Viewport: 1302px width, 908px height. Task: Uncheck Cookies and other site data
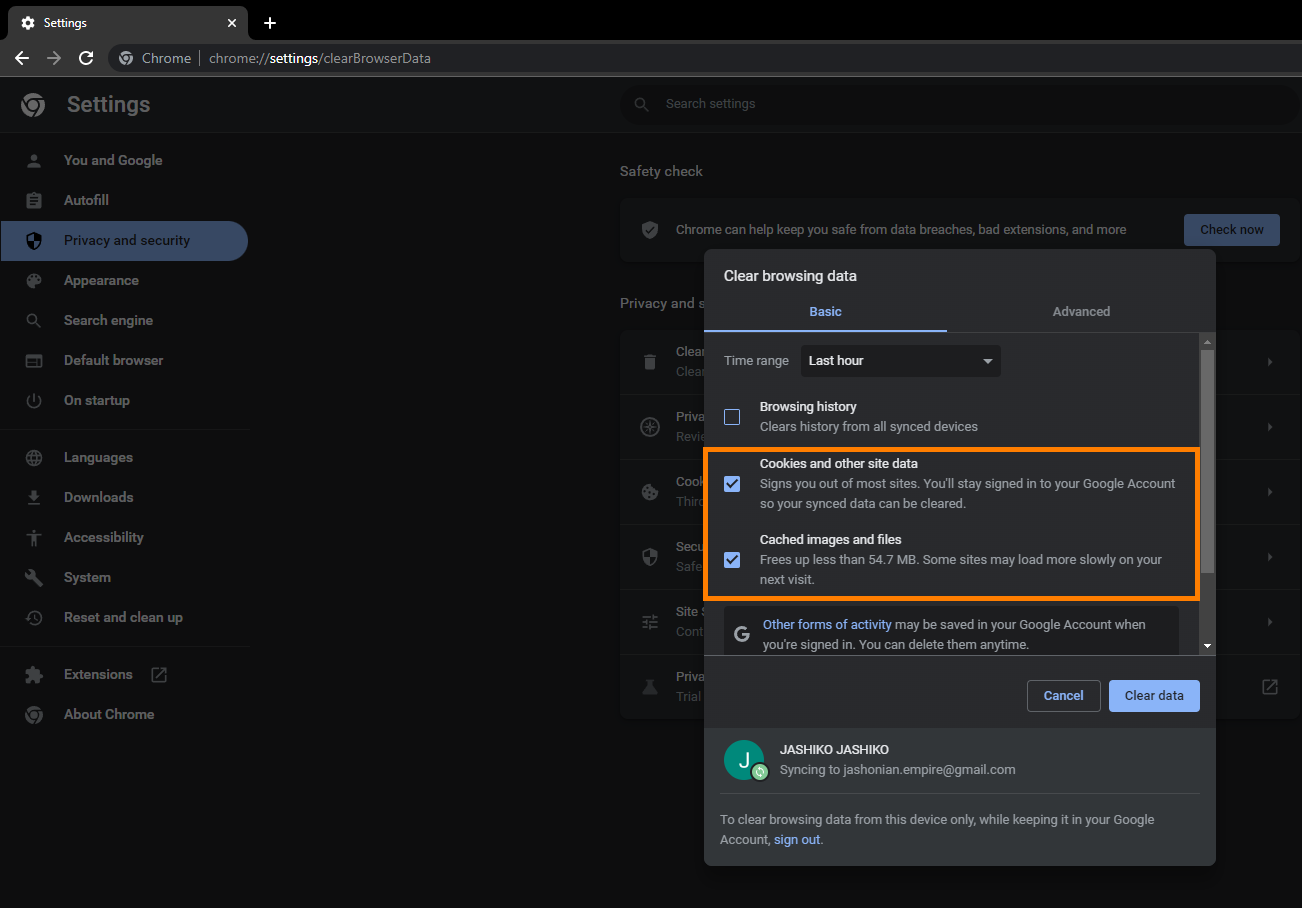[732, 483]
